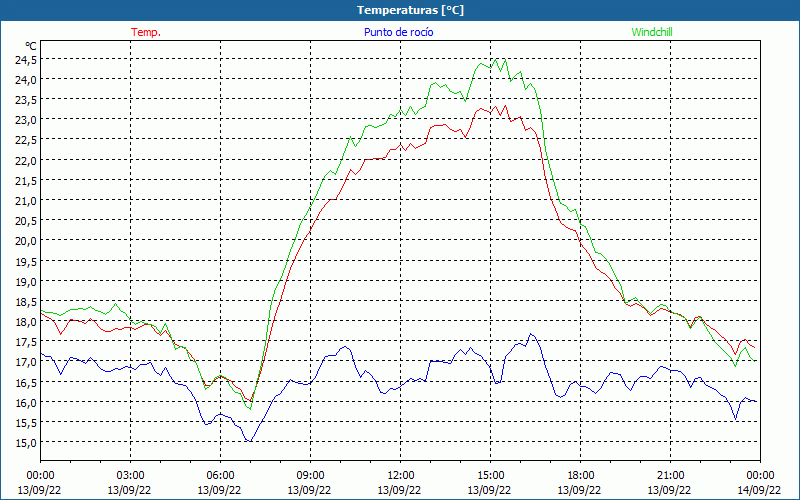Image resolution: width=800 pixels, height=500 pixels.
Task: Click the '19,5' y-axis value
Action: coord(26,262)
